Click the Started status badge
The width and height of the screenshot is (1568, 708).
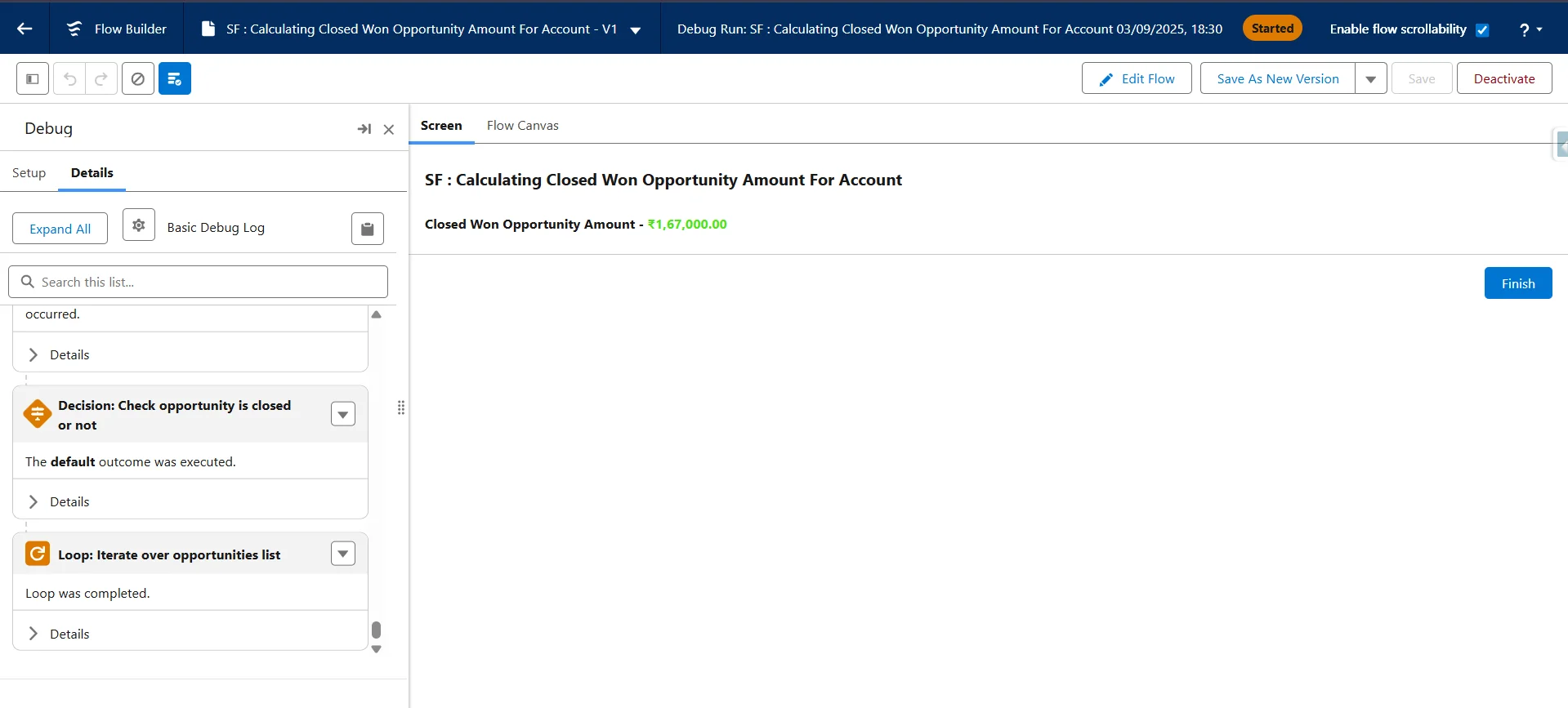(1272, 29)
